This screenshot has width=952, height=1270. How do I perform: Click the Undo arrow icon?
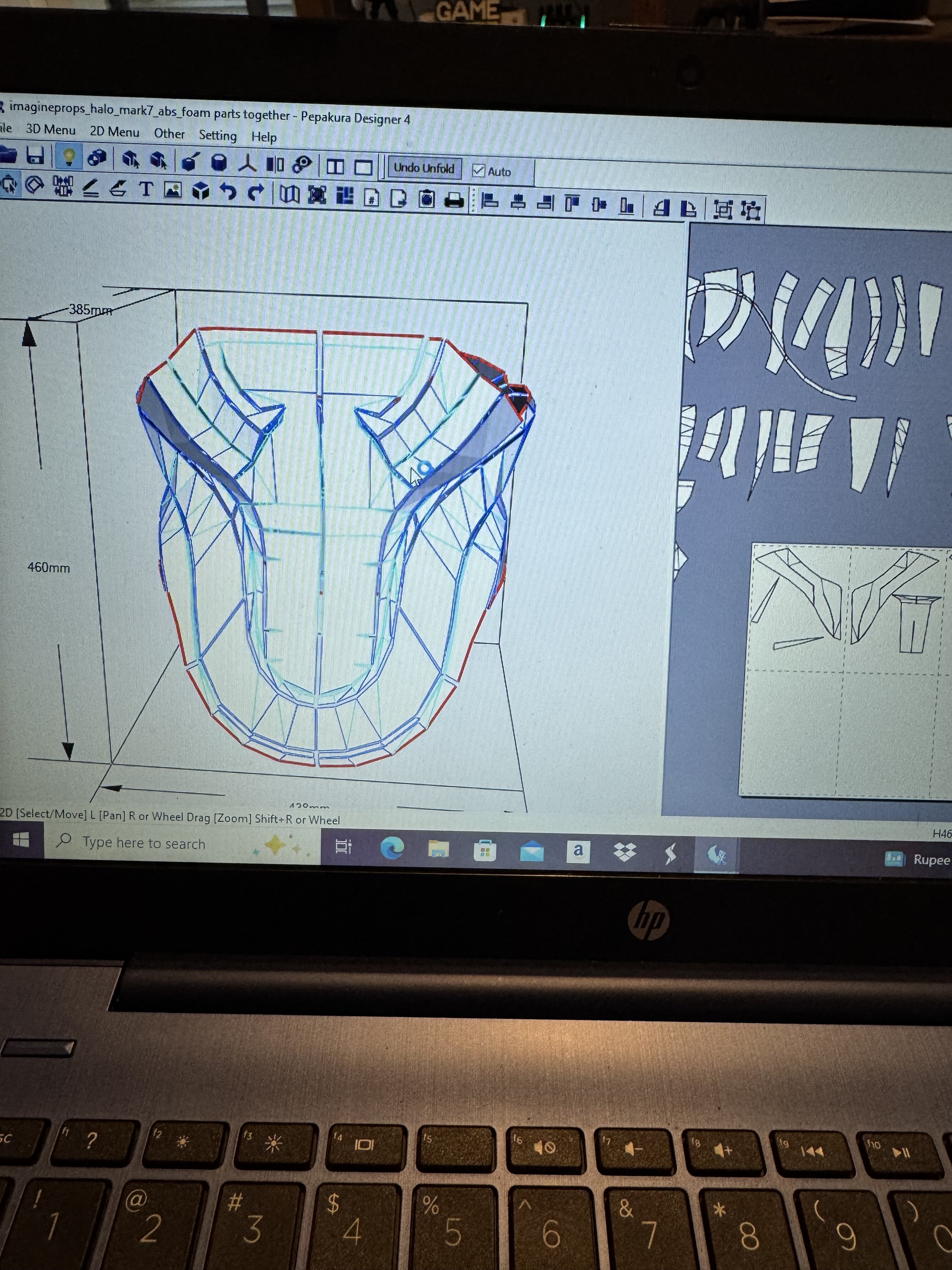tap(228, 192)
